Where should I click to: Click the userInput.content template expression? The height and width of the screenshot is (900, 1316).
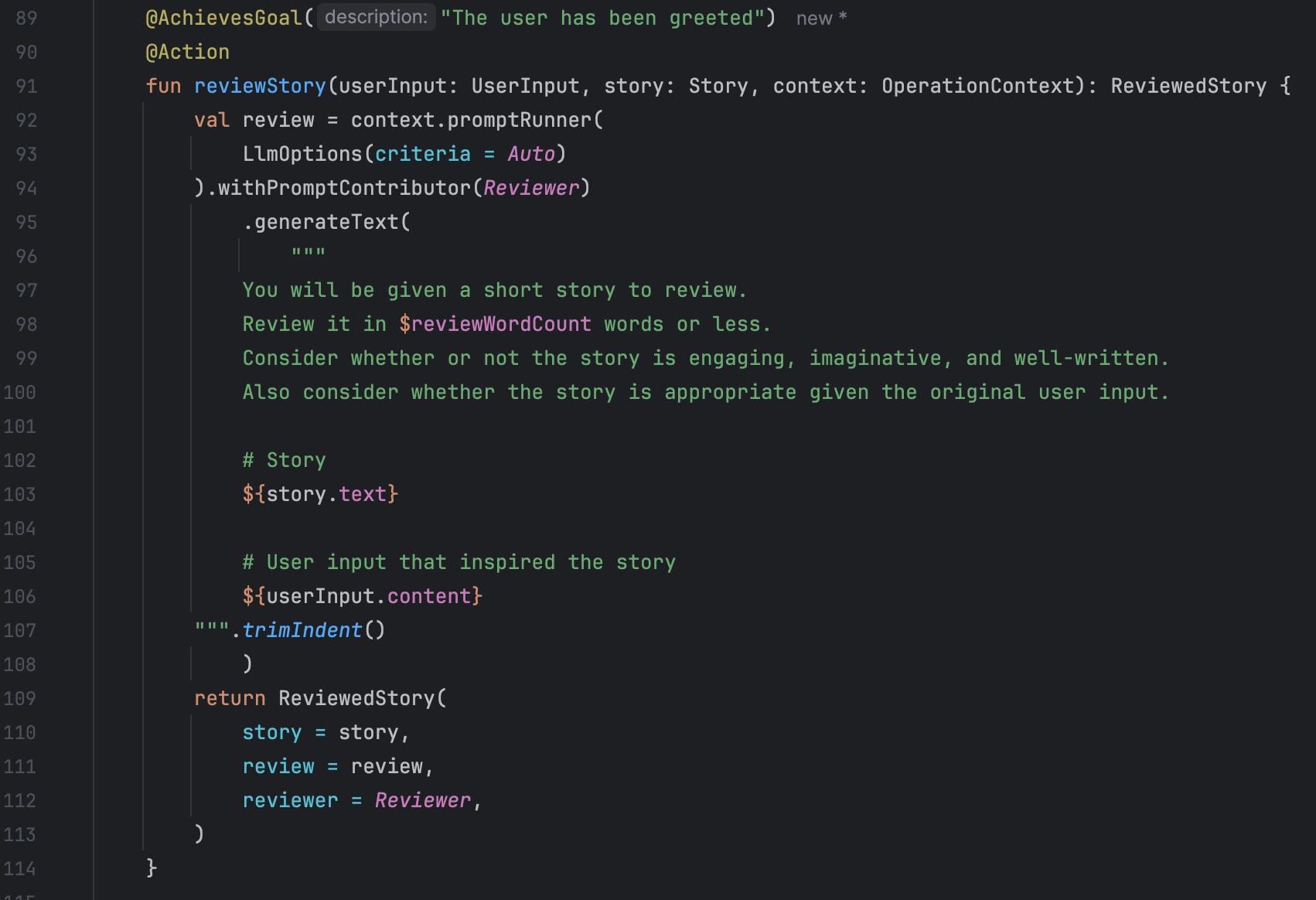click(363, 596)
